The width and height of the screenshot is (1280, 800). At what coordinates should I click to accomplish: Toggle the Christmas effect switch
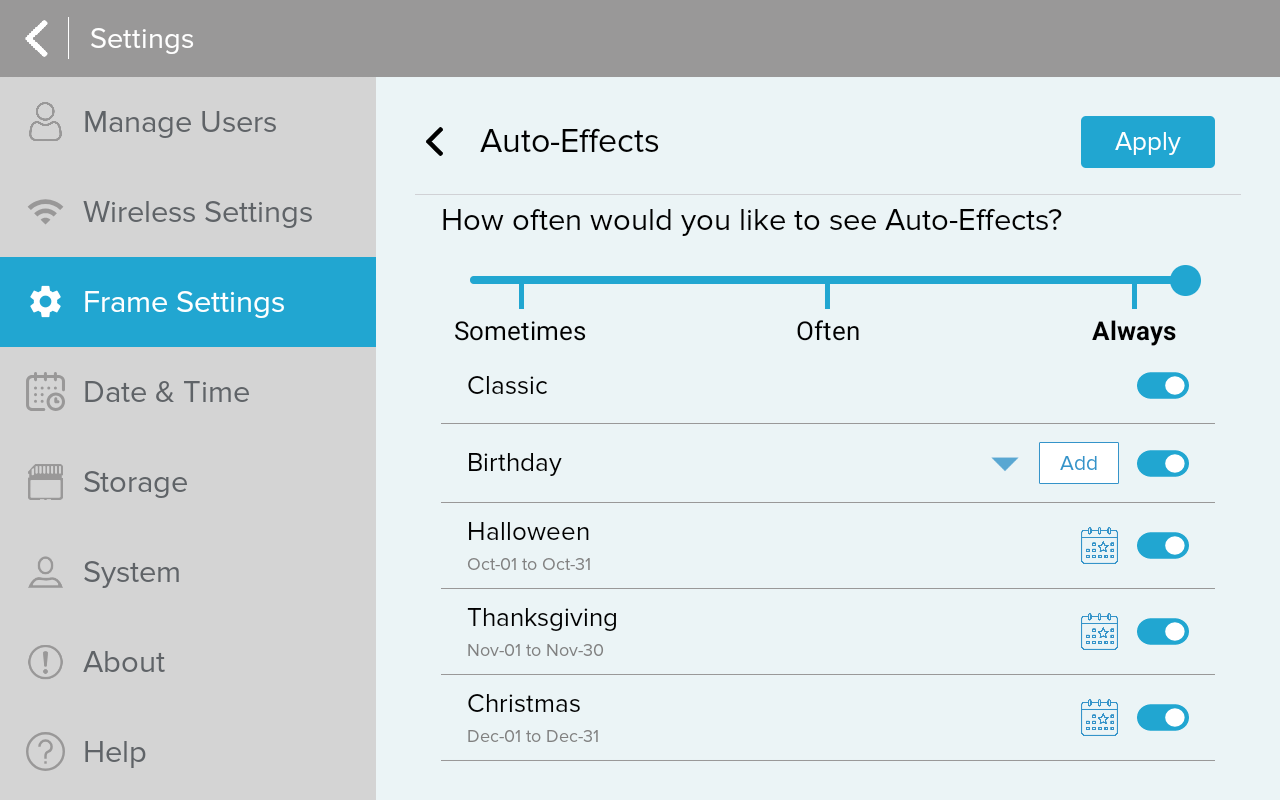(1162, 718)
